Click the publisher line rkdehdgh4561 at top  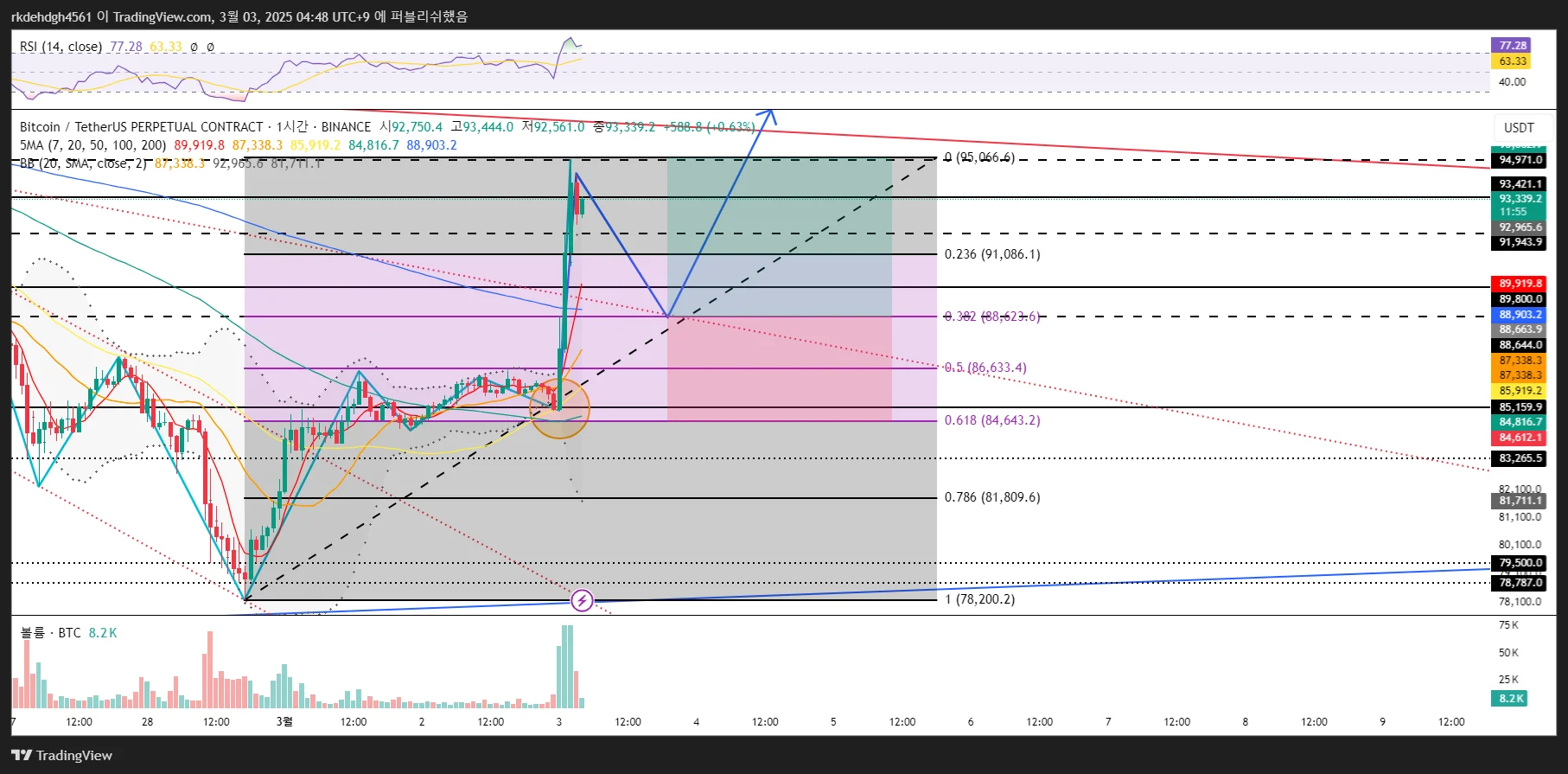pos(239,16)
